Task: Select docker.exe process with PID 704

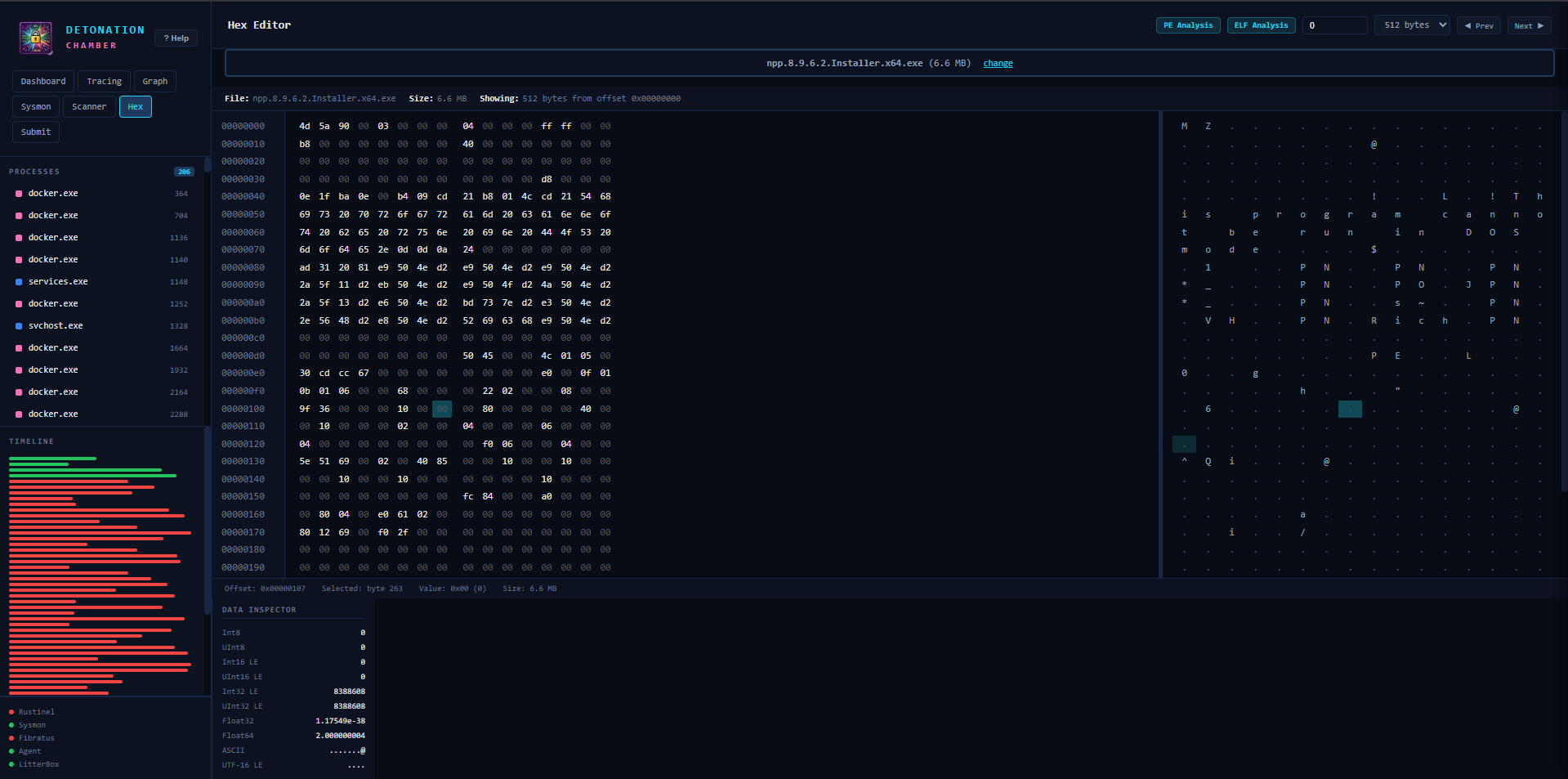Action: coord(102,216)
